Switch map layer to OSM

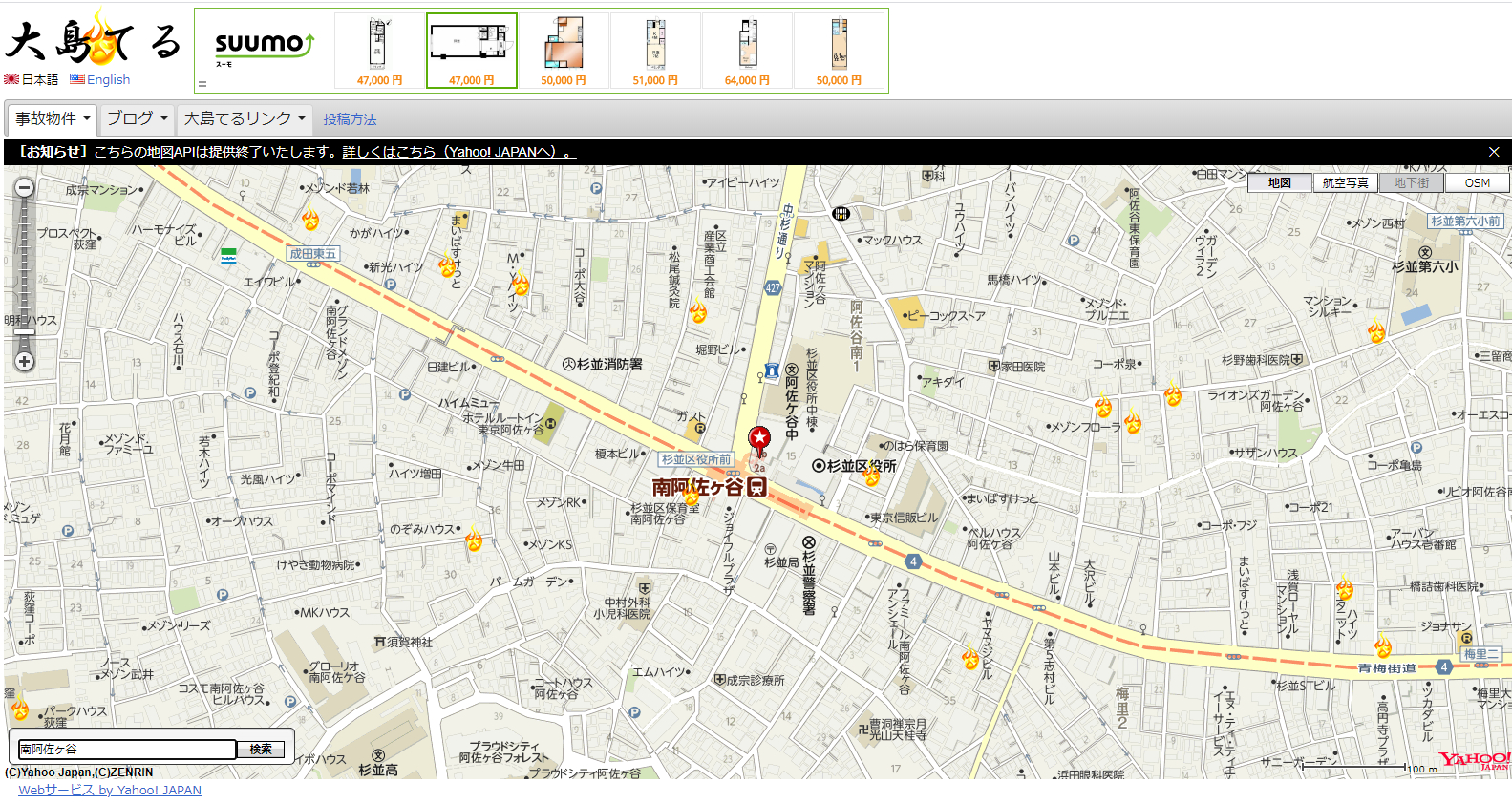pos(1477,182)
